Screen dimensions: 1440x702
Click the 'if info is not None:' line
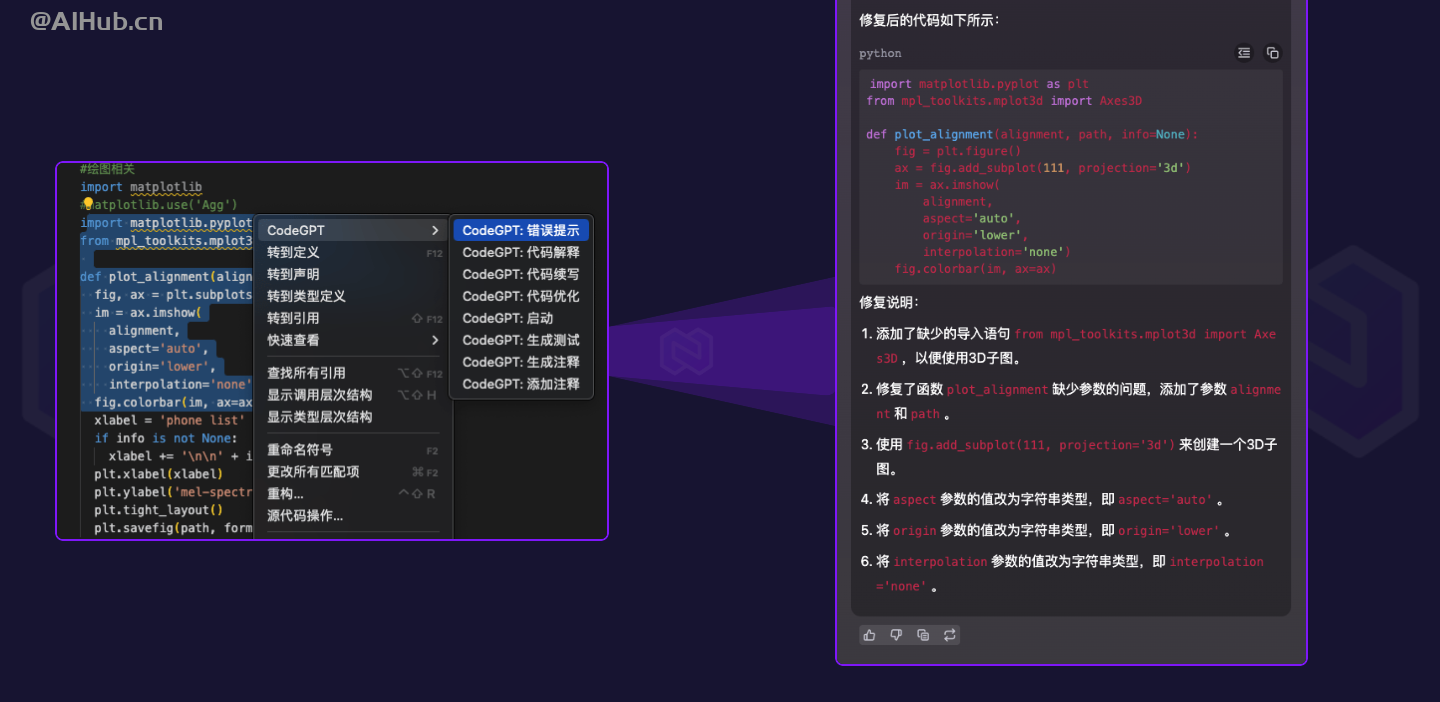pyautogui.click(x=166, y=438)
